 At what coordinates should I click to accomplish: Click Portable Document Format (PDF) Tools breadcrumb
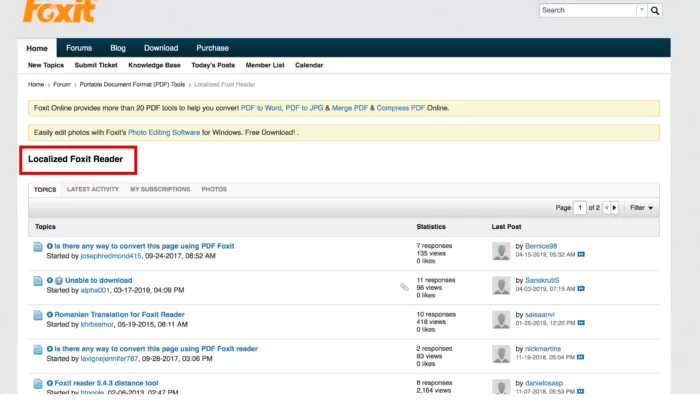tap(132, 84)
